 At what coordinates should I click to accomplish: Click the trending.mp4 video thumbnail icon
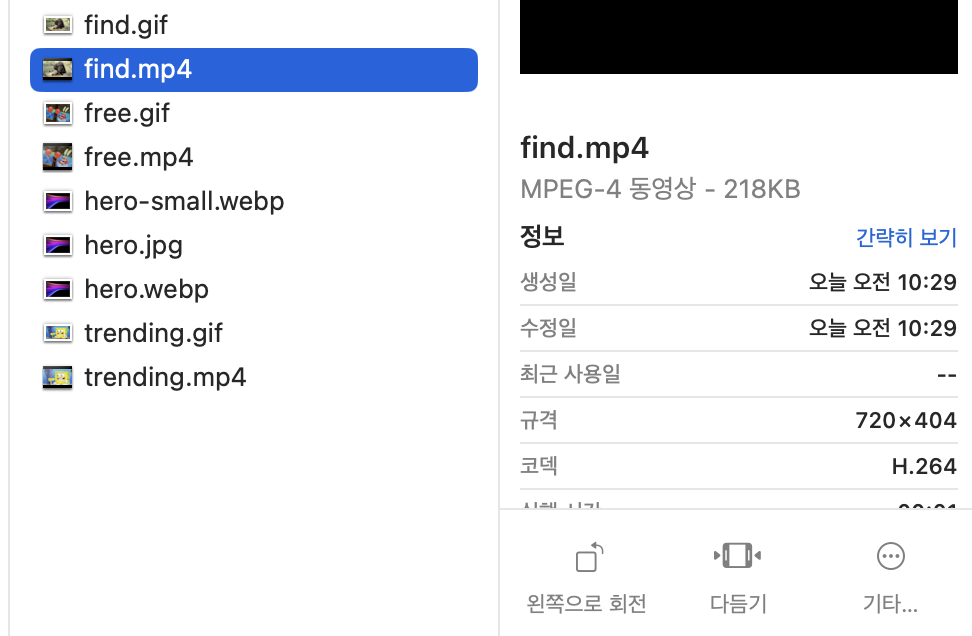click(58, 378)
